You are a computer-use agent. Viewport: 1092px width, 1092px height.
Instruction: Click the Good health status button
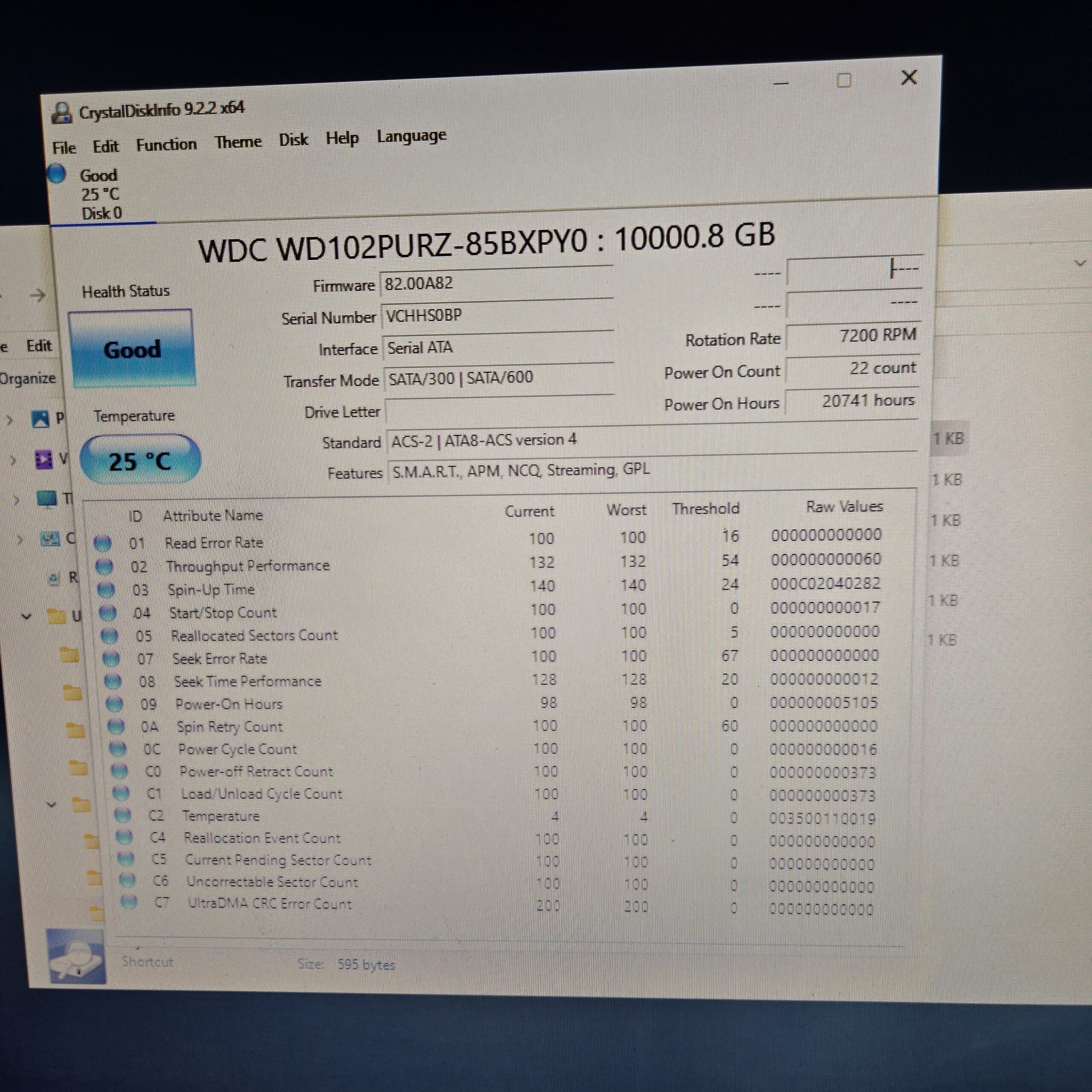click(x=132, y=349)
